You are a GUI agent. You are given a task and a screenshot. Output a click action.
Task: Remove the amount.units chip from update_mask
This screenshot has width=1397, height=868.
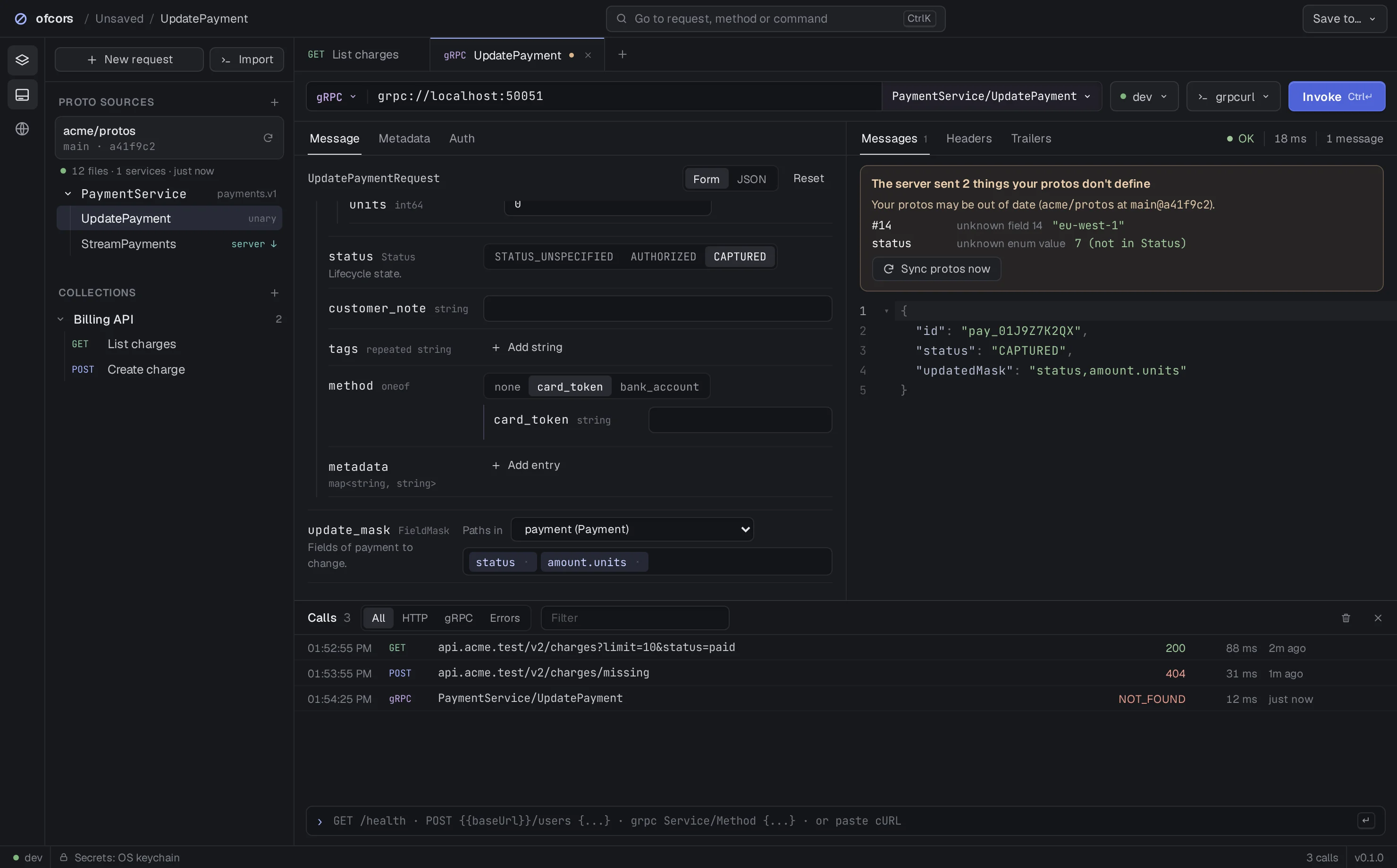(637, 562)
